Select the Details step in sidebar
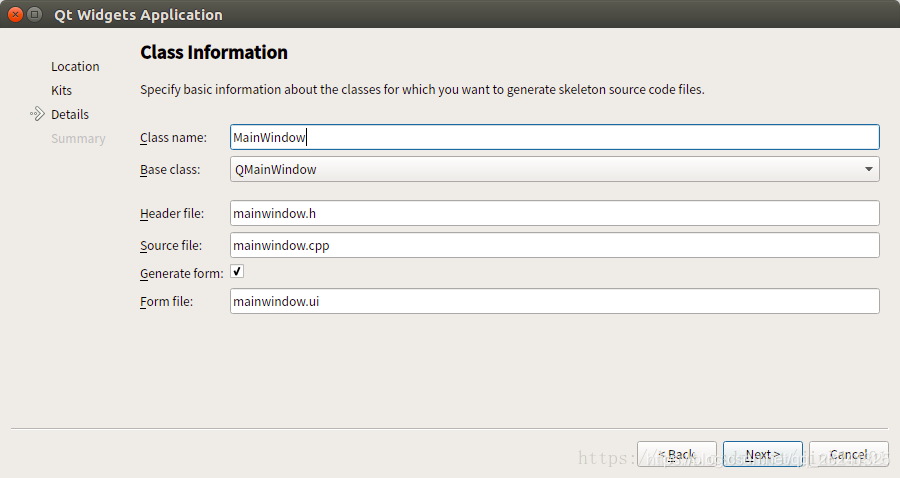This screenshot has width=900, height=478. pyautogui.click(x=70, y=115)
